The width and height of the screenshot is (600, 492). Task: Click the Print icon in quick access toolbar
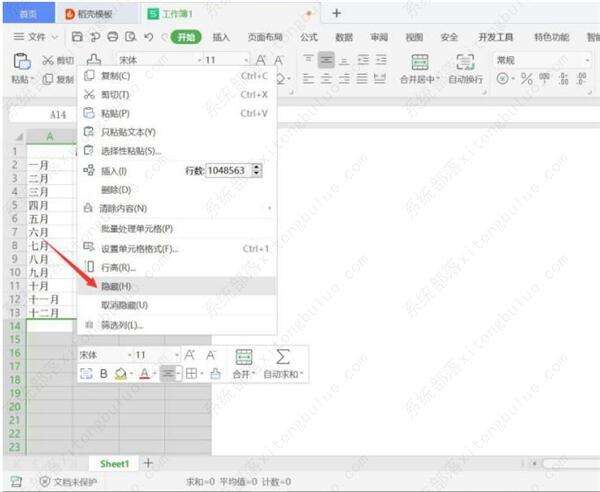(x=112, y=37)
